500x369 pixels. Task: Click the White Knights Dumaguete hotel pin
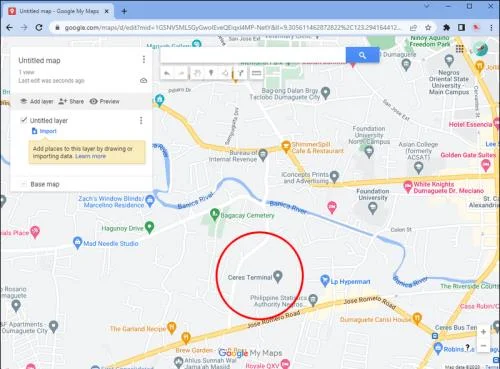coord(408,187)
